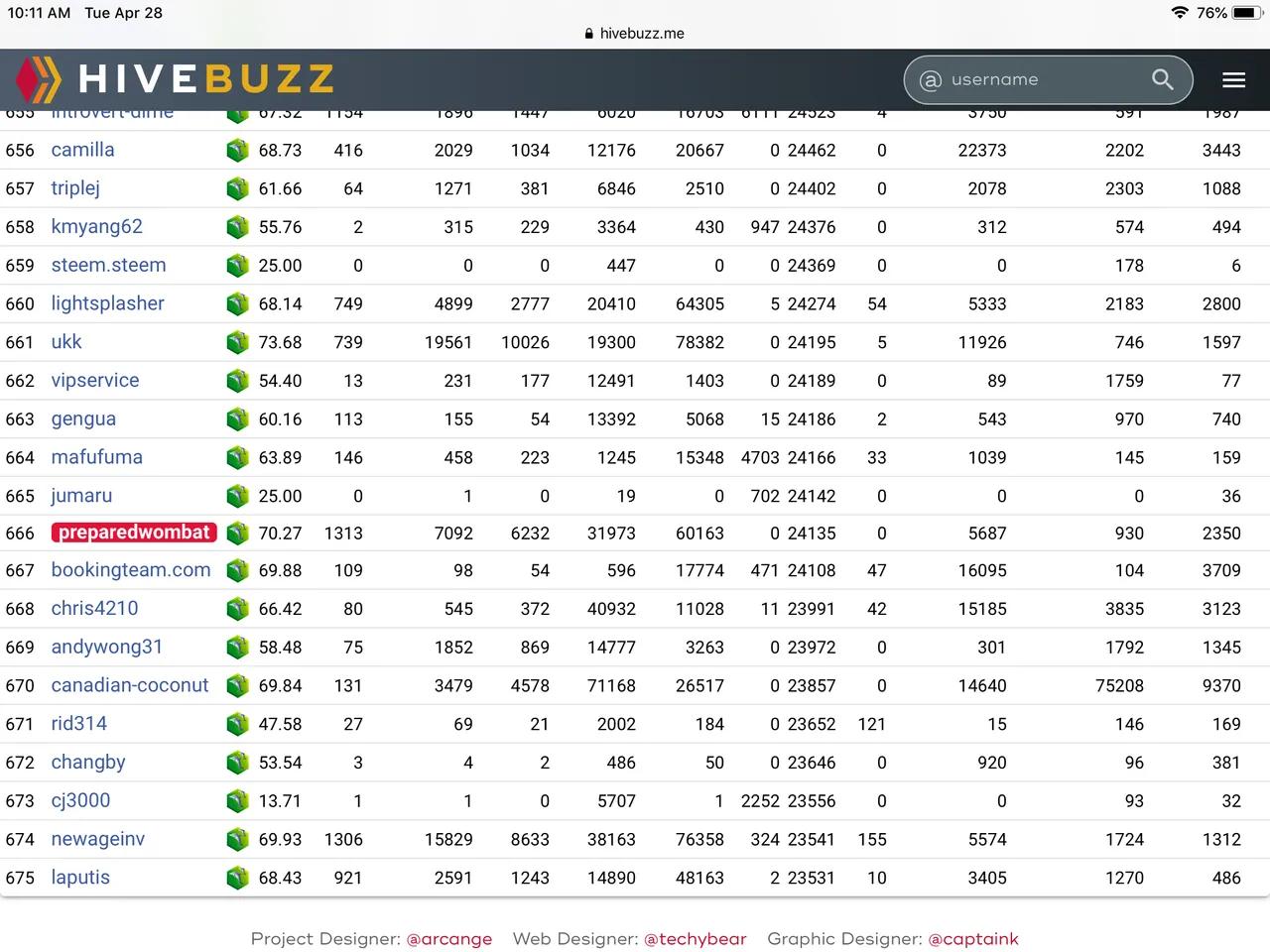
Task: Visit the @captaink graphic designer link
Action: pyautogui.click(x=973, y=939)
